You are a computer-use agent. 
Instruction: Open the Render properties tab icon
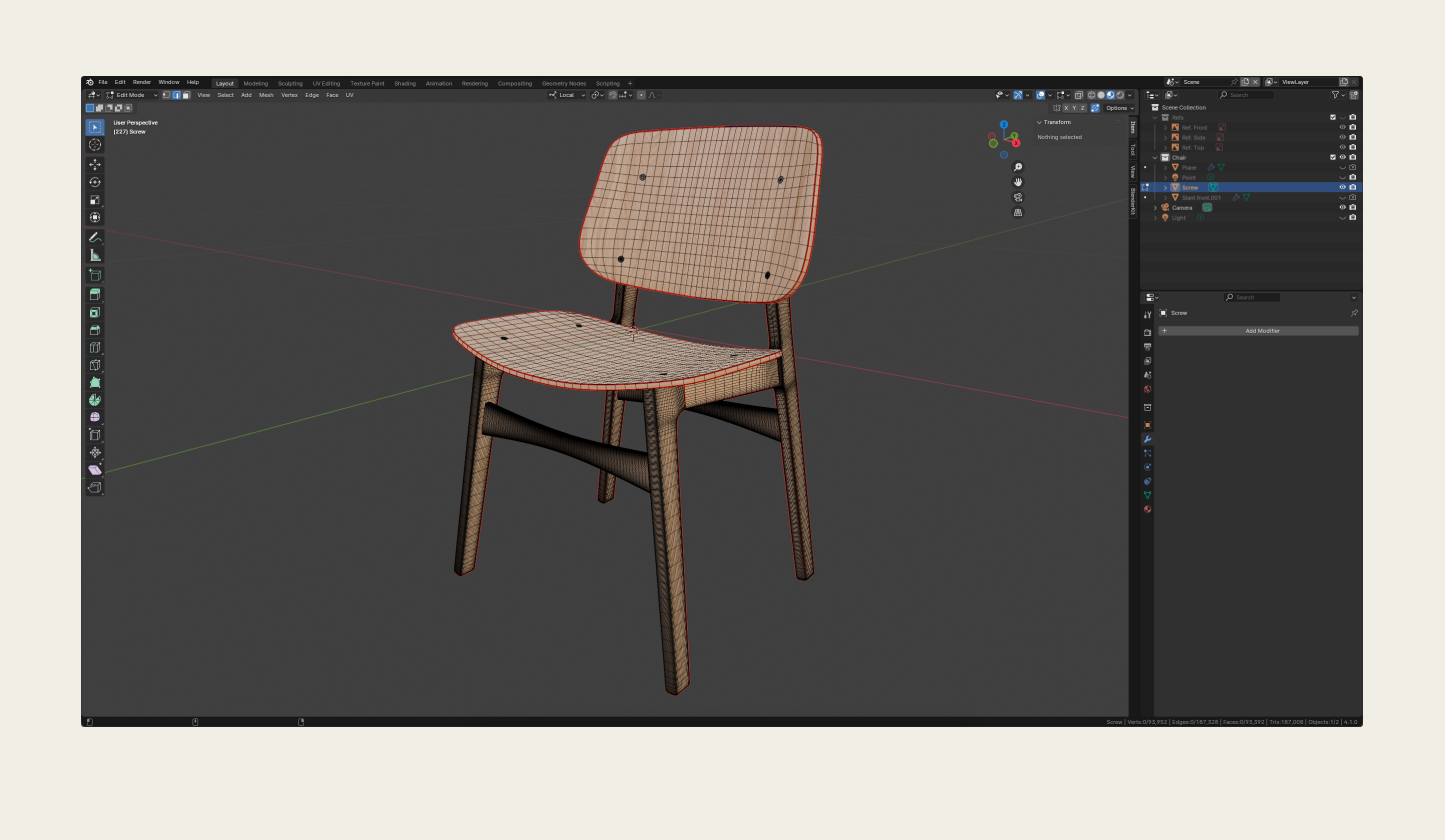1147,332
